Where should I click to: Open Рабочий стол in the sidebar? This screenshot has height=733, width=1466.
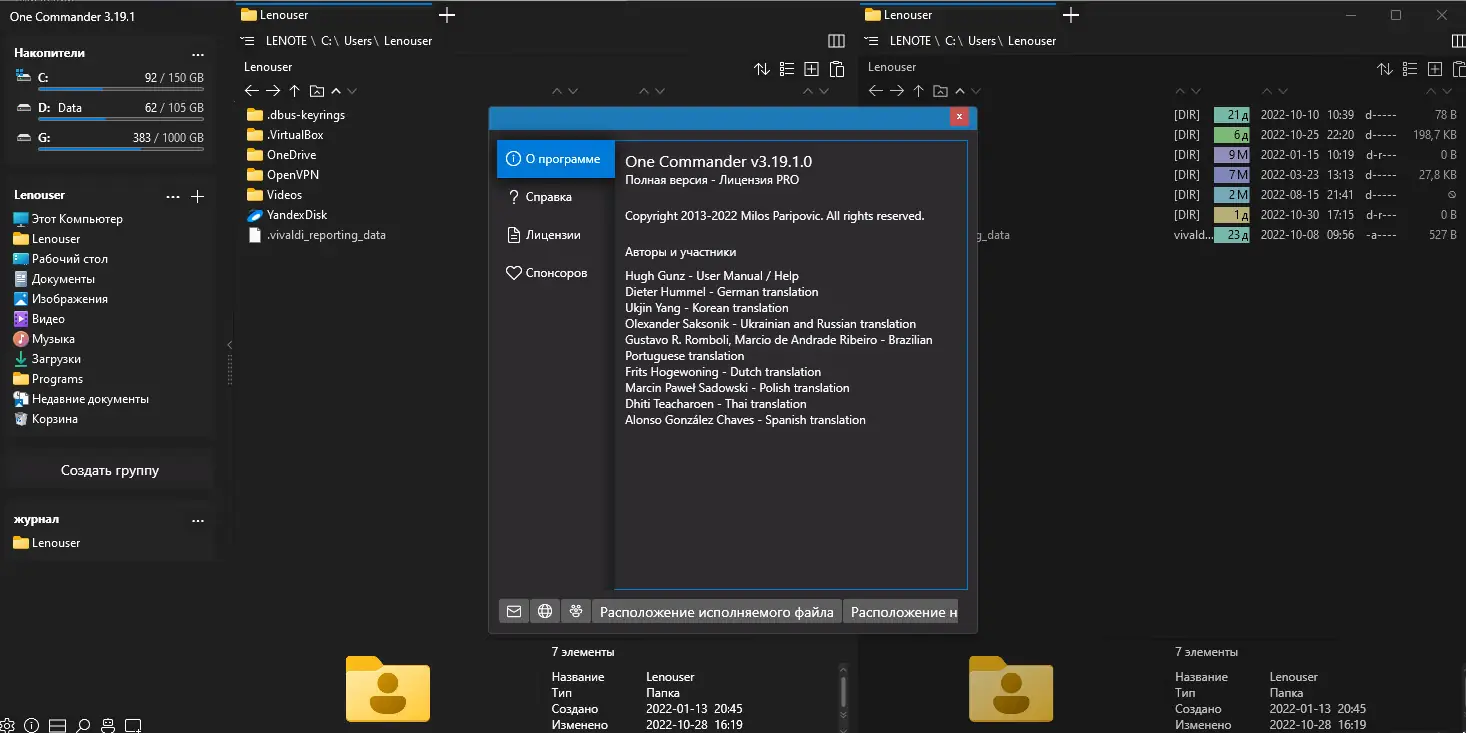click(60, 259)
